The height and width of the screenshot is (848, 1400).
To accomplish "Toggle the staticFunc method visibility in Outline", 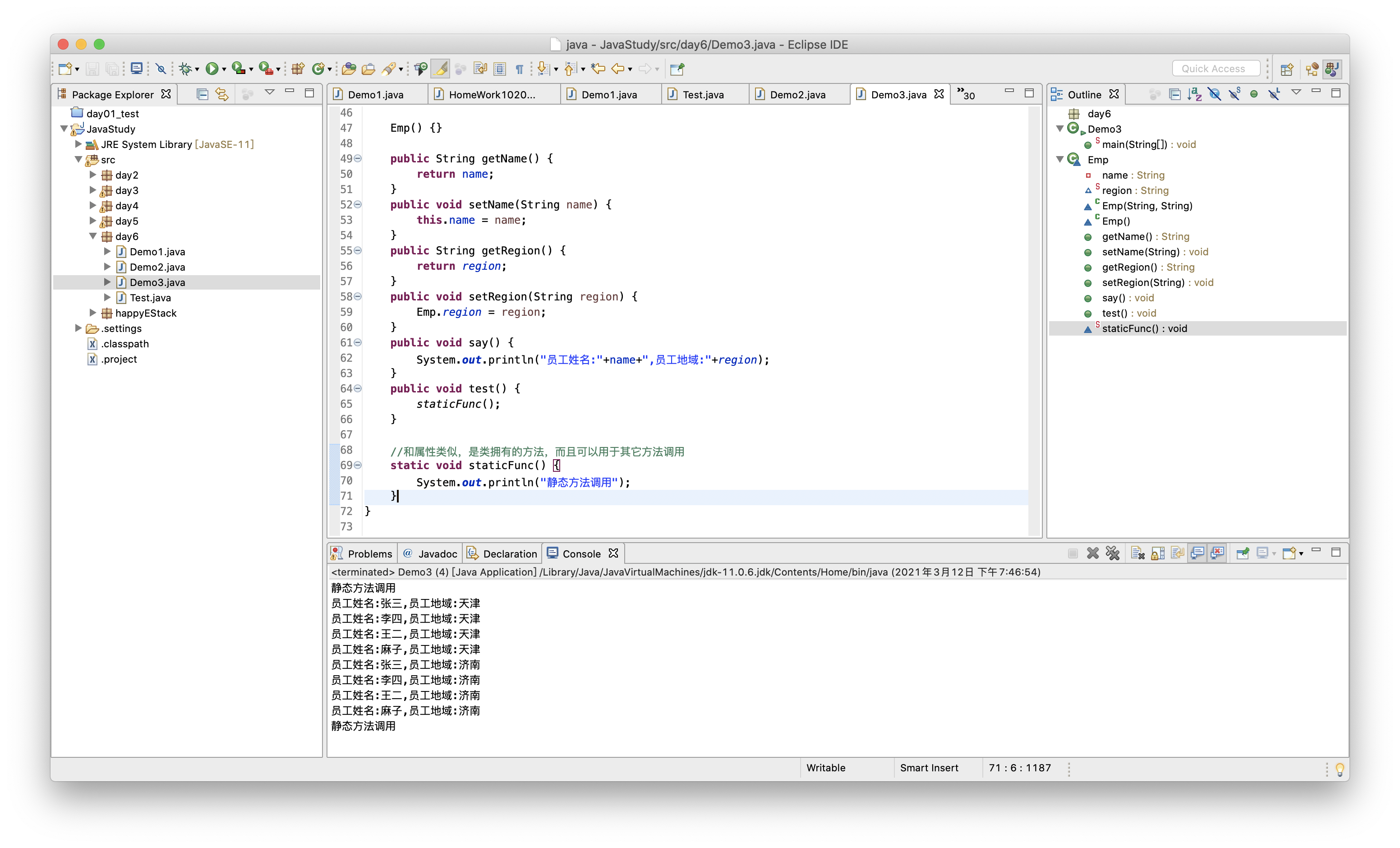I will pyautogui.click(x=1149, y=328).
